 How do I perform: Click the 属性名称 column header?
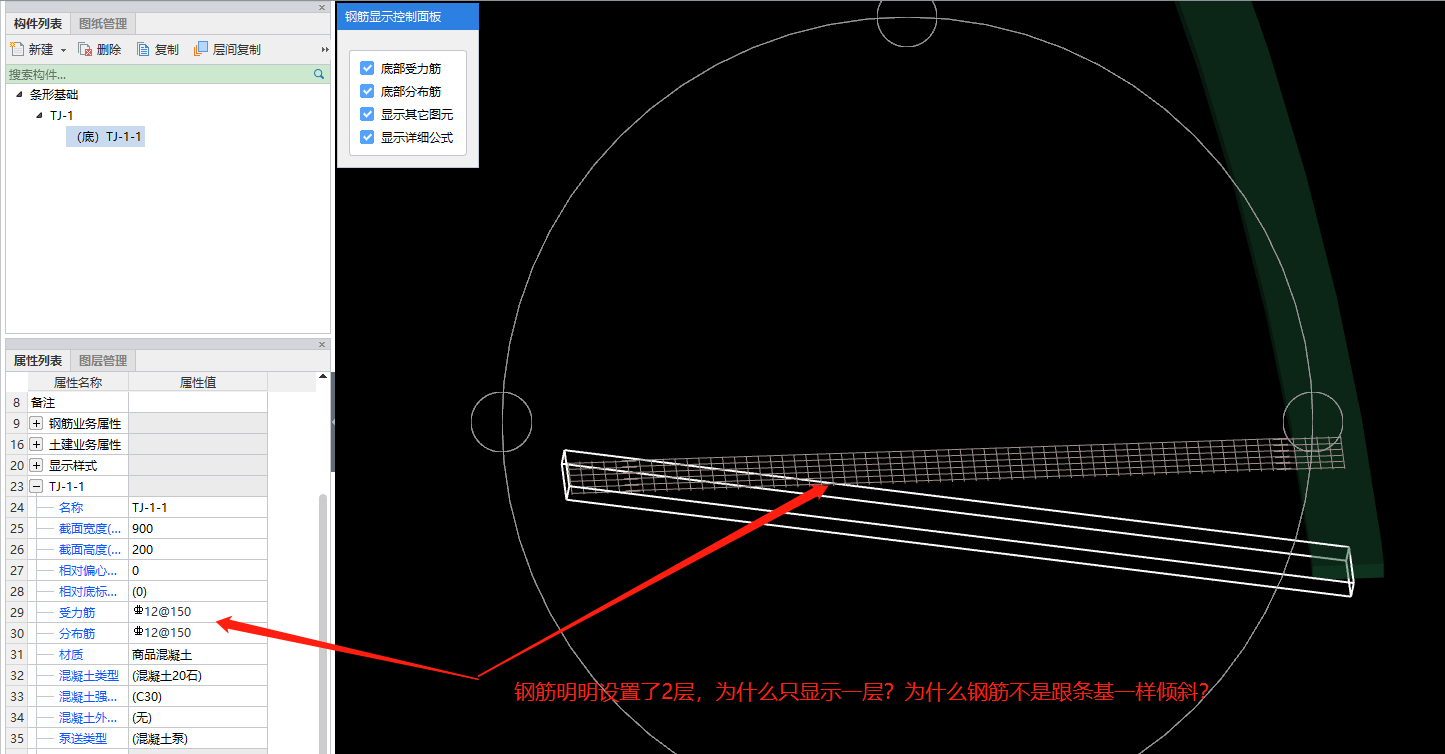77,382
